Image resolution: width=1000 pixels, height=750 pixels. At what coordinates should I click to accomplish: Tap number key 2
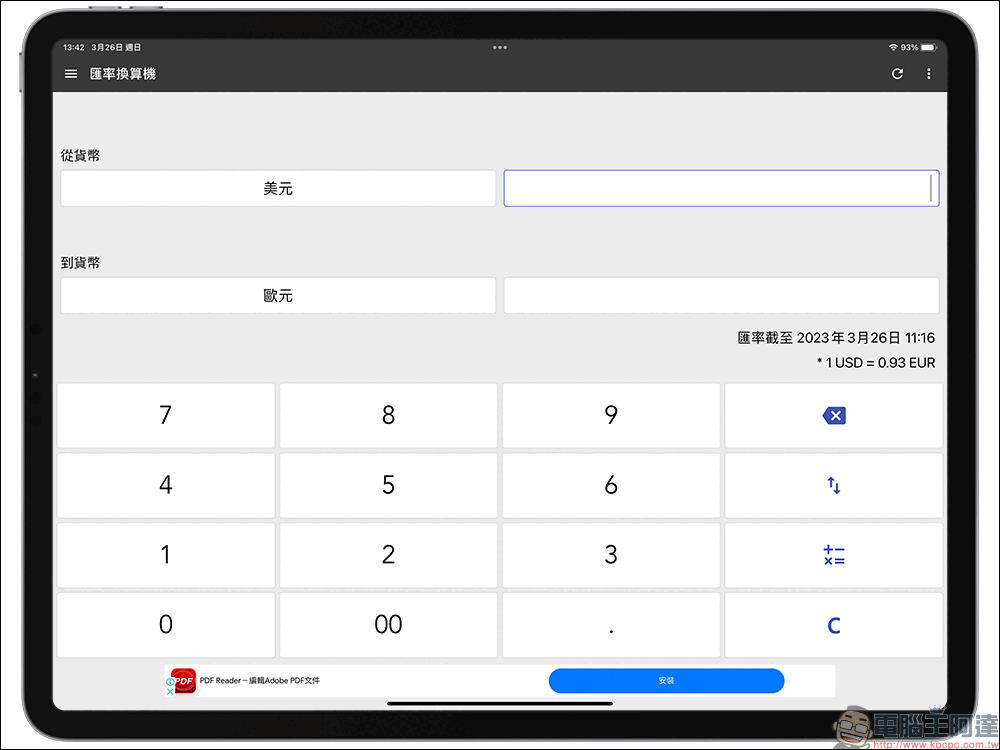point(388,555)
